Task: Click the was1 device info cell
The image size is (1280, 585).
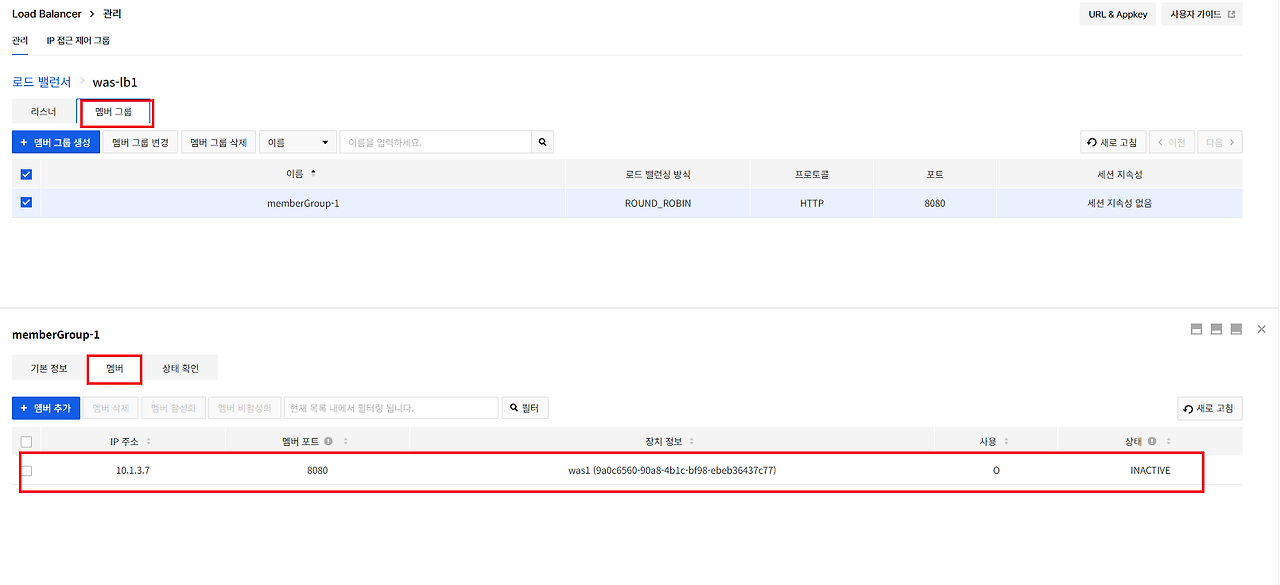Action: (672, 470)
